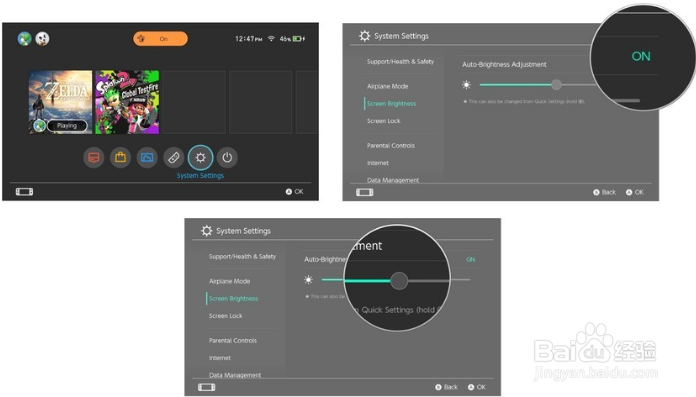Click B Back in upper settings screenshot
The width and height of the screenshot is (696, 397).
605,192
